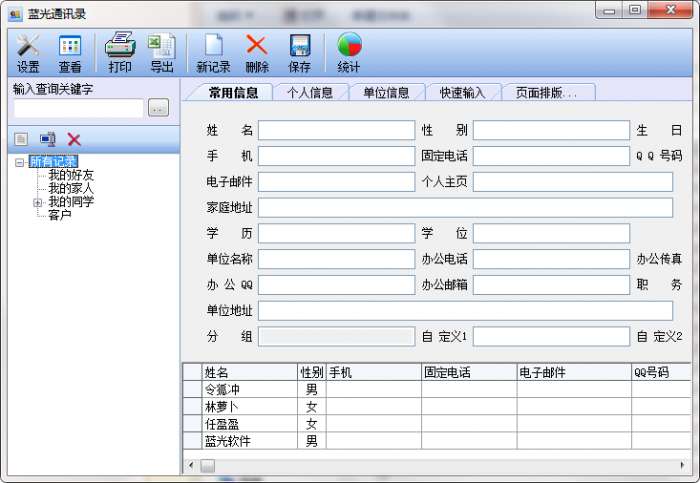The height and width of the screenshot is (483, 700).
Task: Click the 办公电话 input field
Action: click(551, 259)
